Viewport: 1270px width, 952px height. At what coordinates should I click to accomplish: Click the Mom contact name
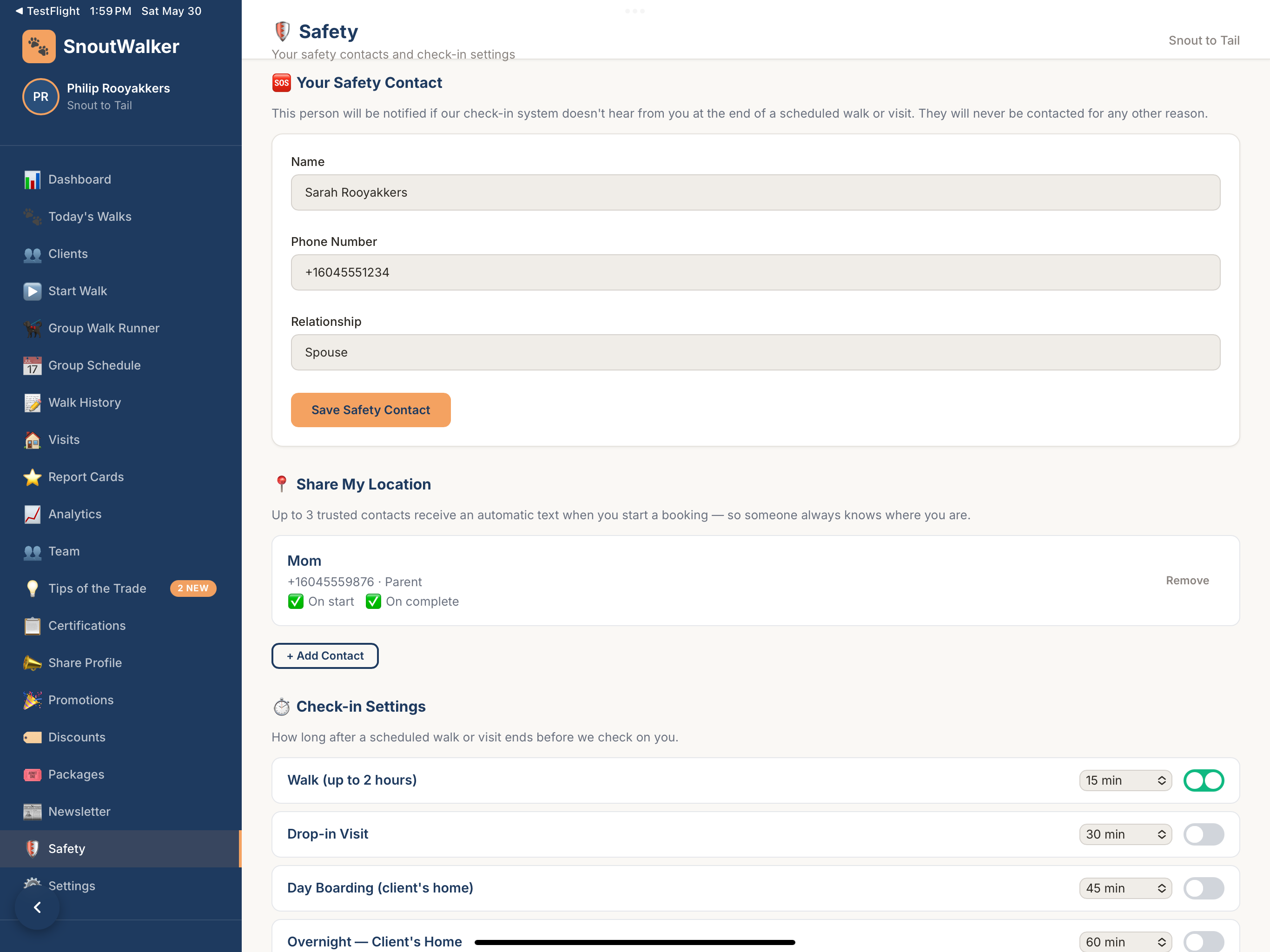[x=304, y=561]
